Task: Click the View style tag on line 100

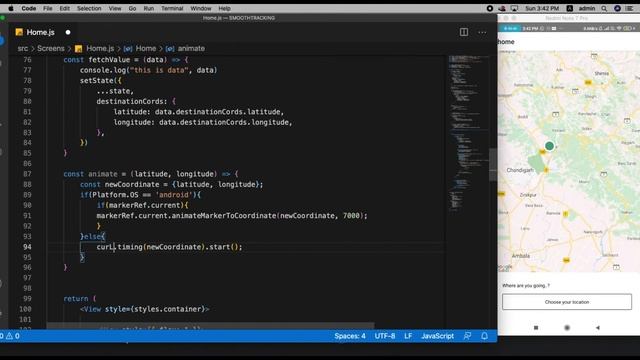Action: tap(144, 309)
